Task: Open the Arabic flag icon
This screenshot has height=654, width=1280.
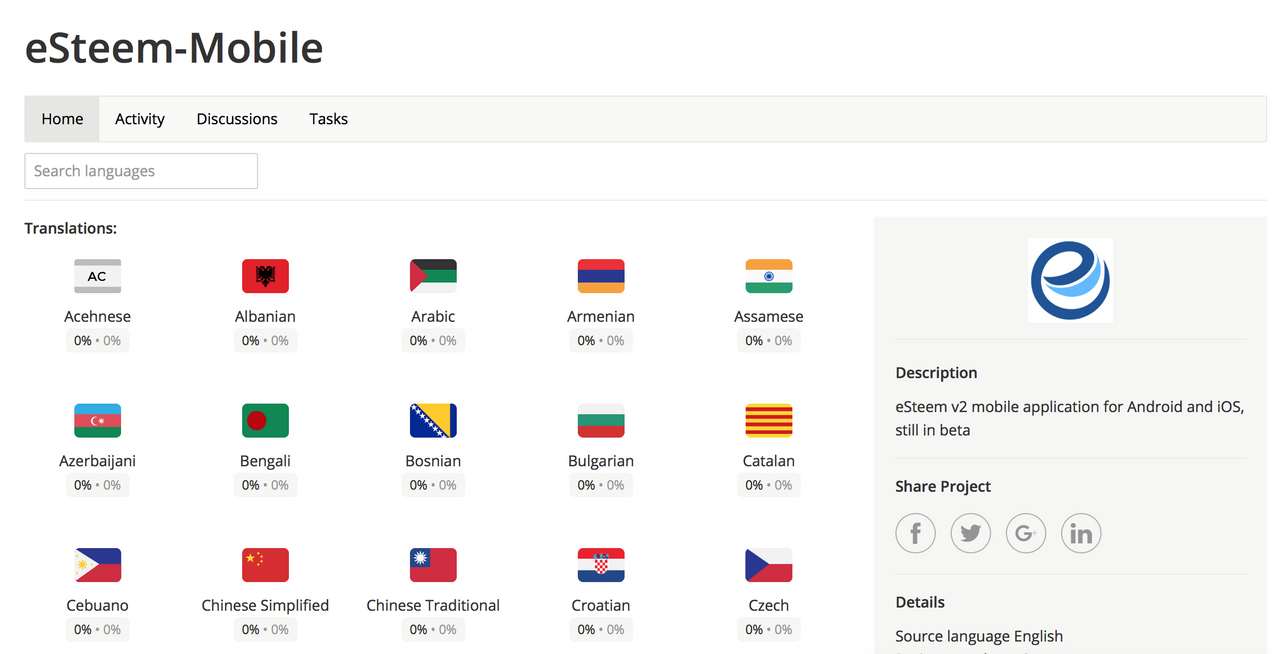Action: tap(433, 276)
